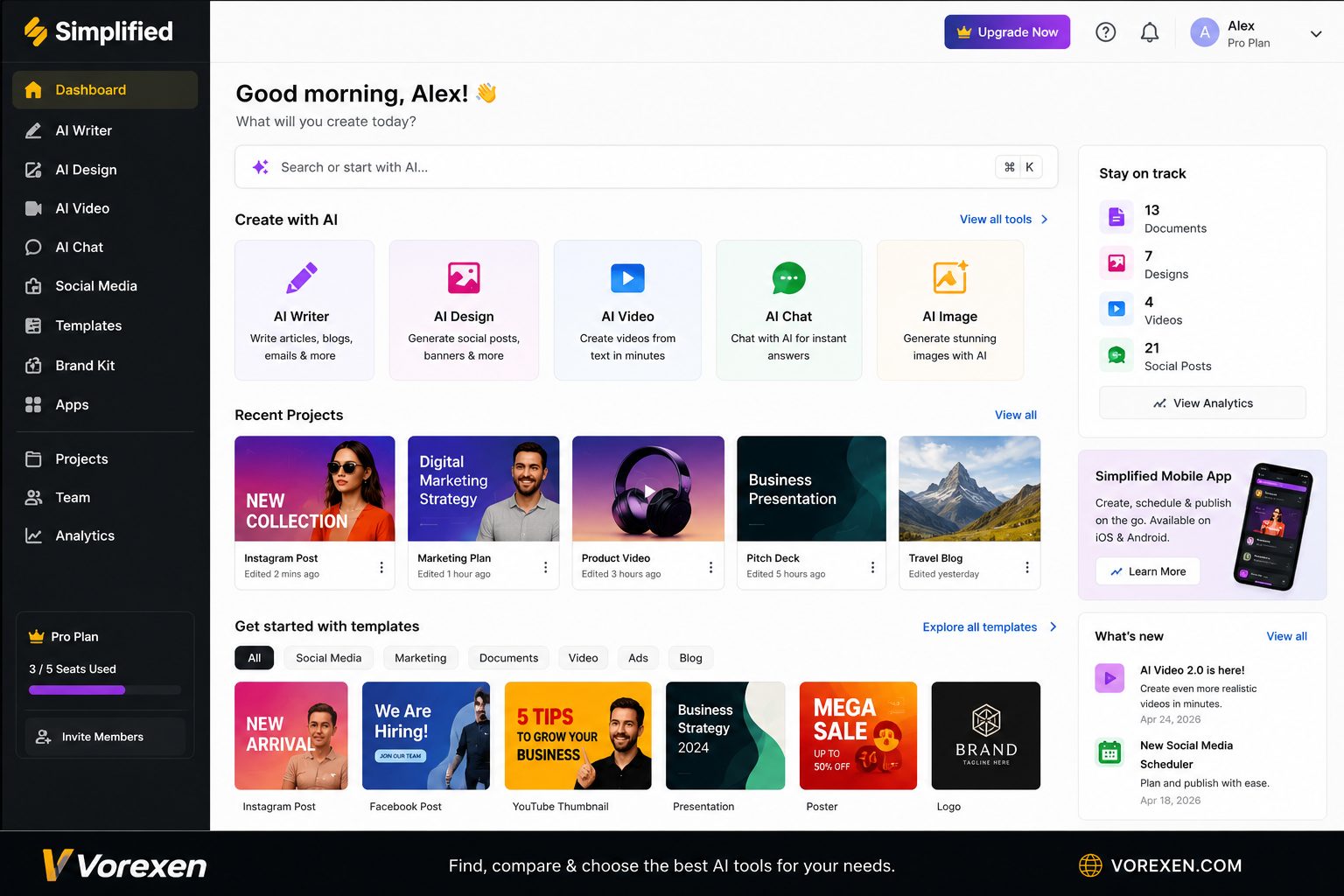The width and height of the screenshot is (1344, 896).
Task: Open options menu for Marketing Plan project
Action: [x=545, y=567]
